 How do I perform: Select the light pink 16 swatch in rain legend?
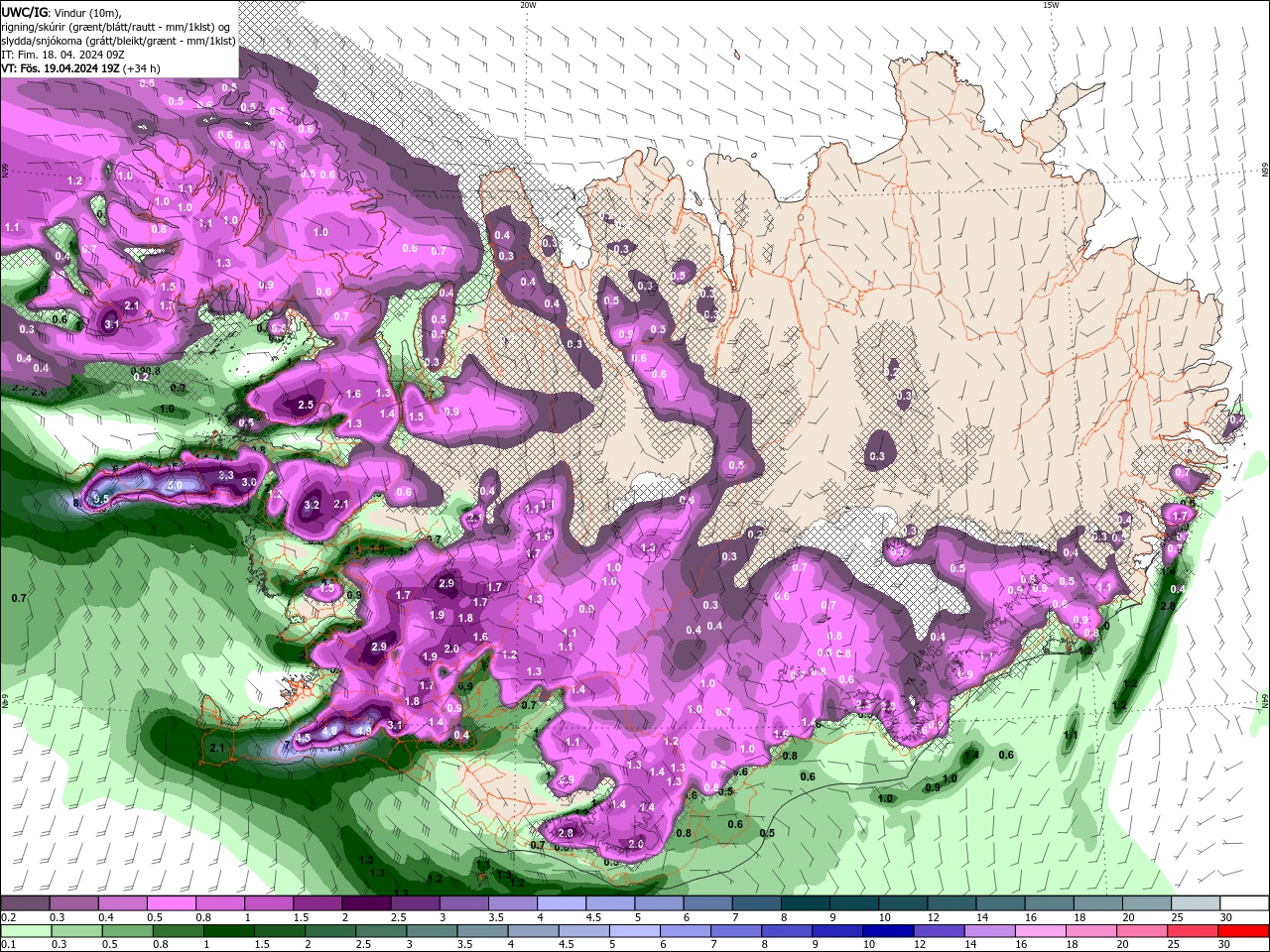(1041, 930)
